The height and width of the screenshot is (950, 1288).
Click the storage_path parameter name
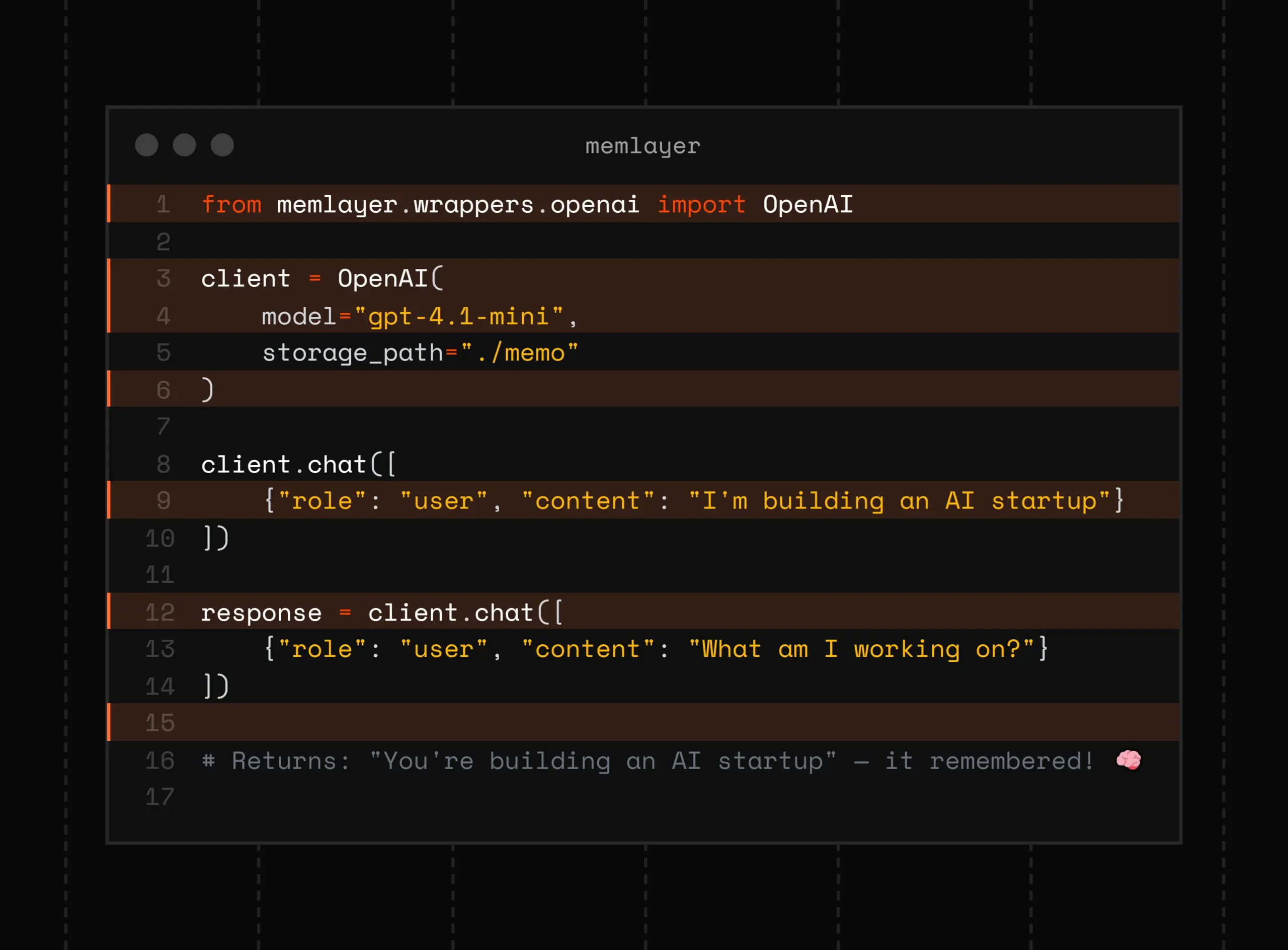[352, 353]
